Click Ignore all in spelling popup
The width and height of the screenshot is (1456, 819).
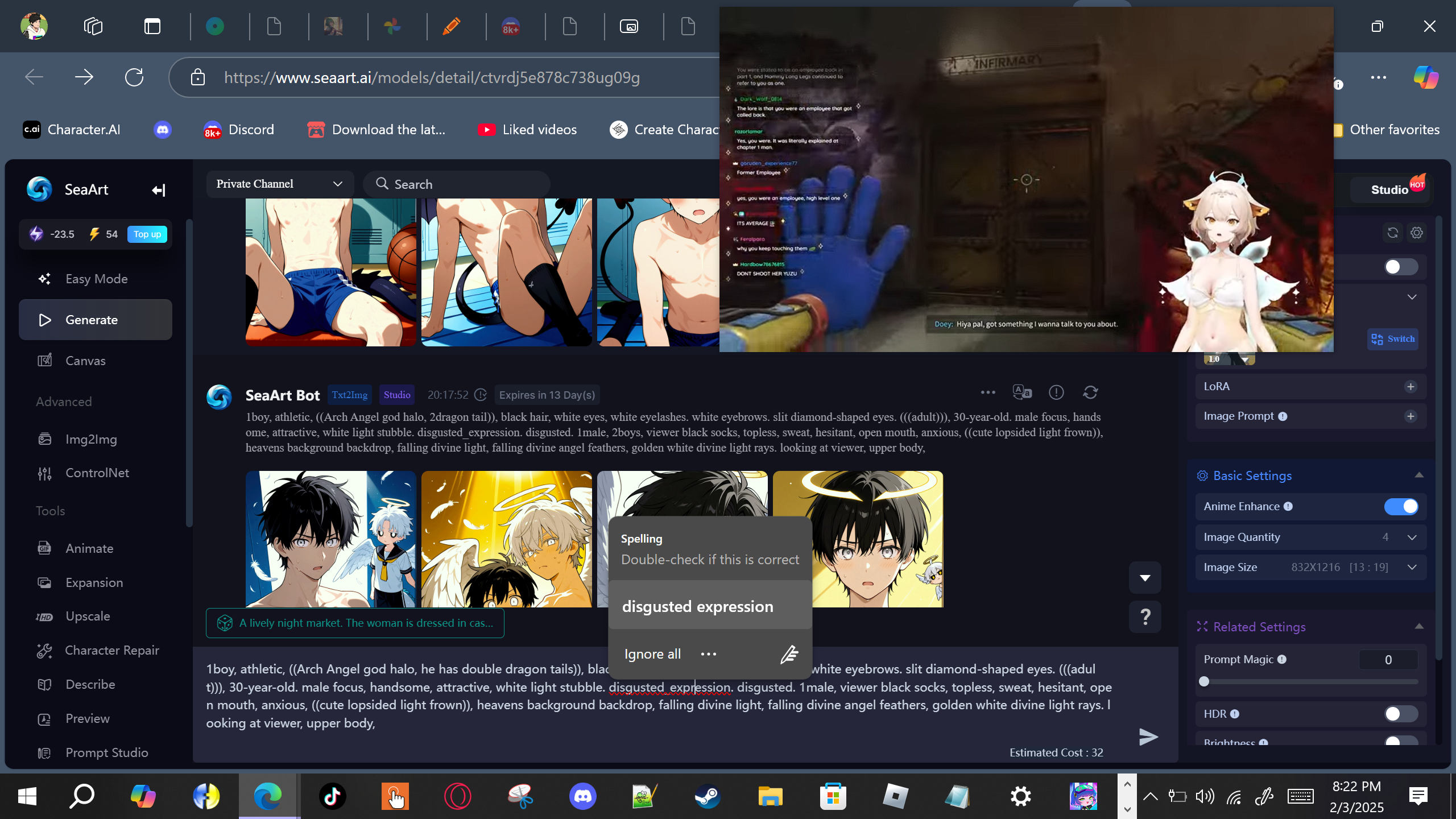652,654
